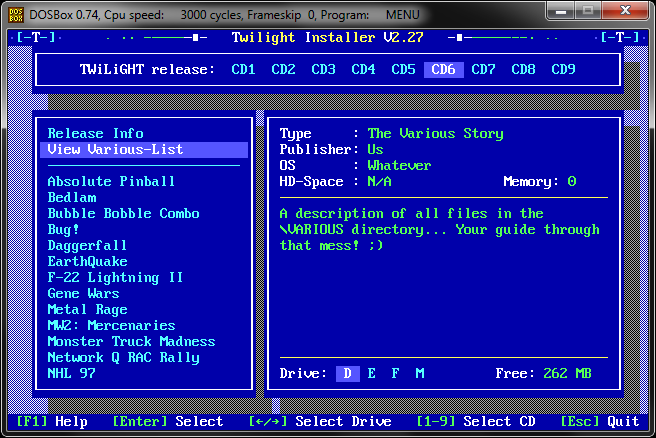Viewport: 656px width, 438px height.
Task: Select View Various-List entry
Action: 144,150
